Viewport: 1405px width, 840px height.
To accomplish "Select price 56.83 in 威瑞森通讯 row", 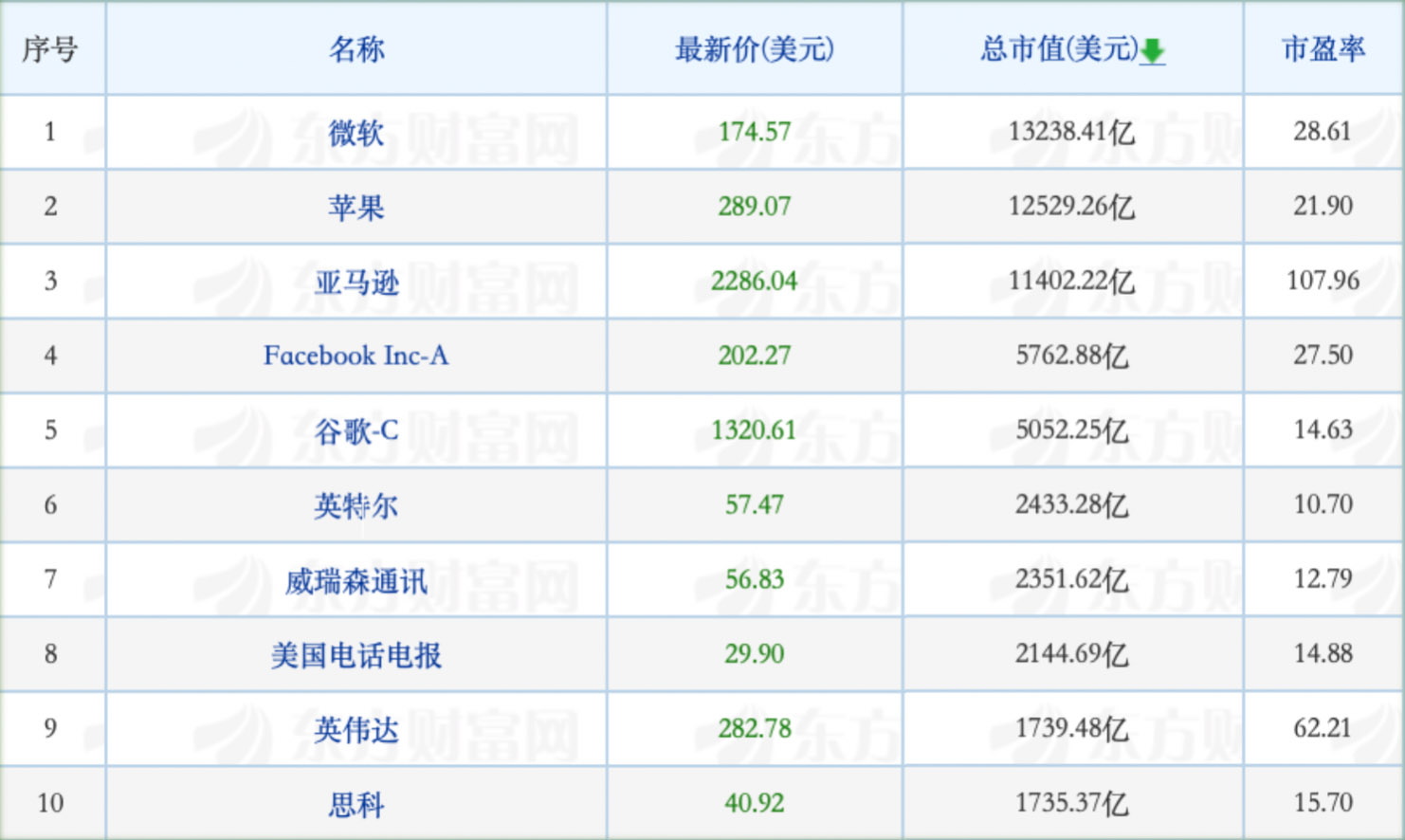I will [x=755, y=579].
